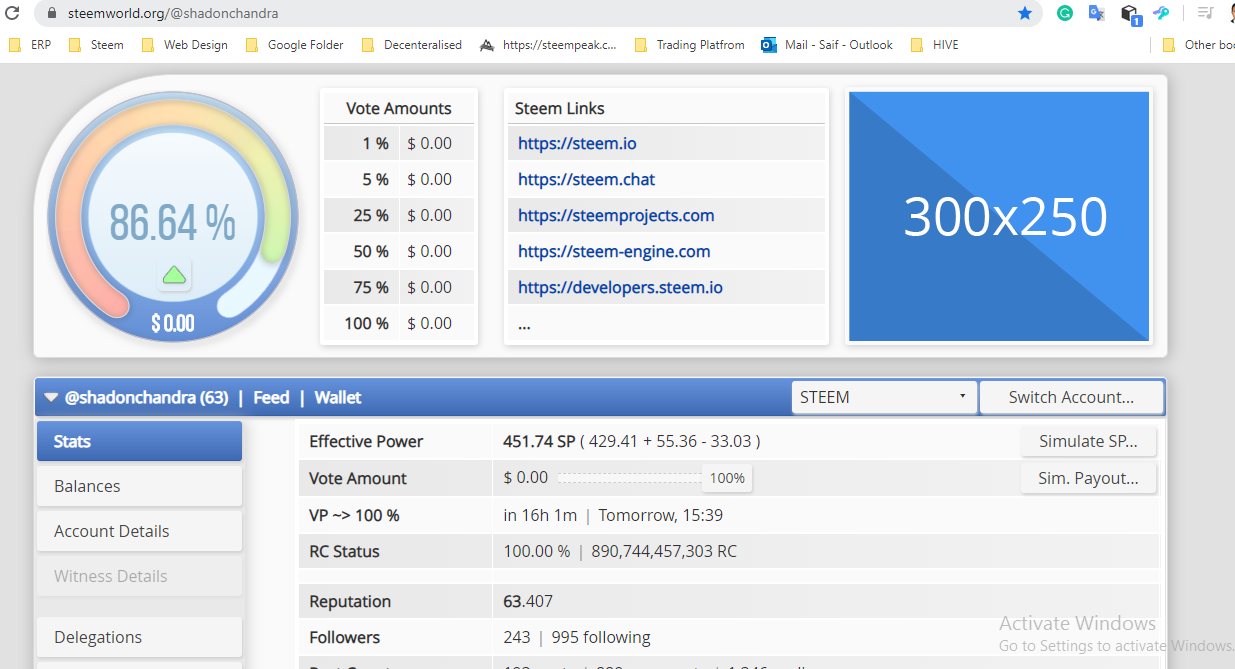Screen dimensions: 1235x669
Task: Click the Decenteralised bookmark folder icon
Action: click(368, 45)
